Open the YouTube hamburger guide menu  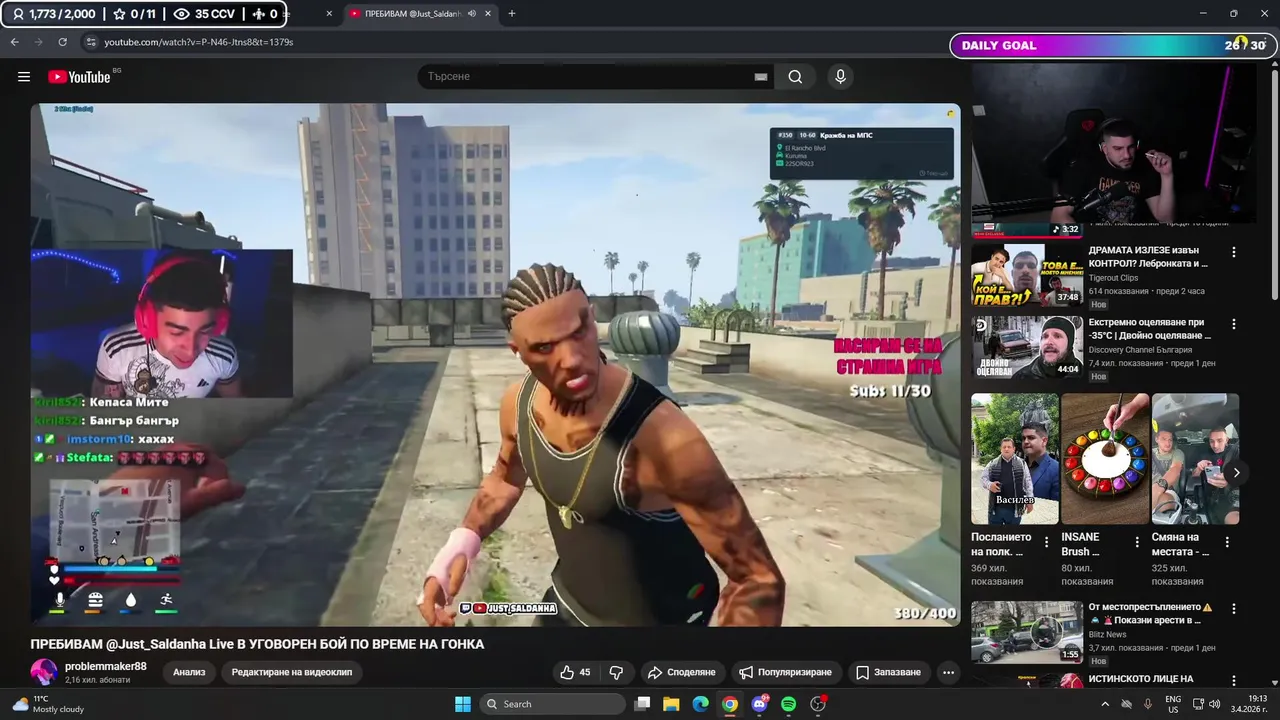[x=24, y=77]
